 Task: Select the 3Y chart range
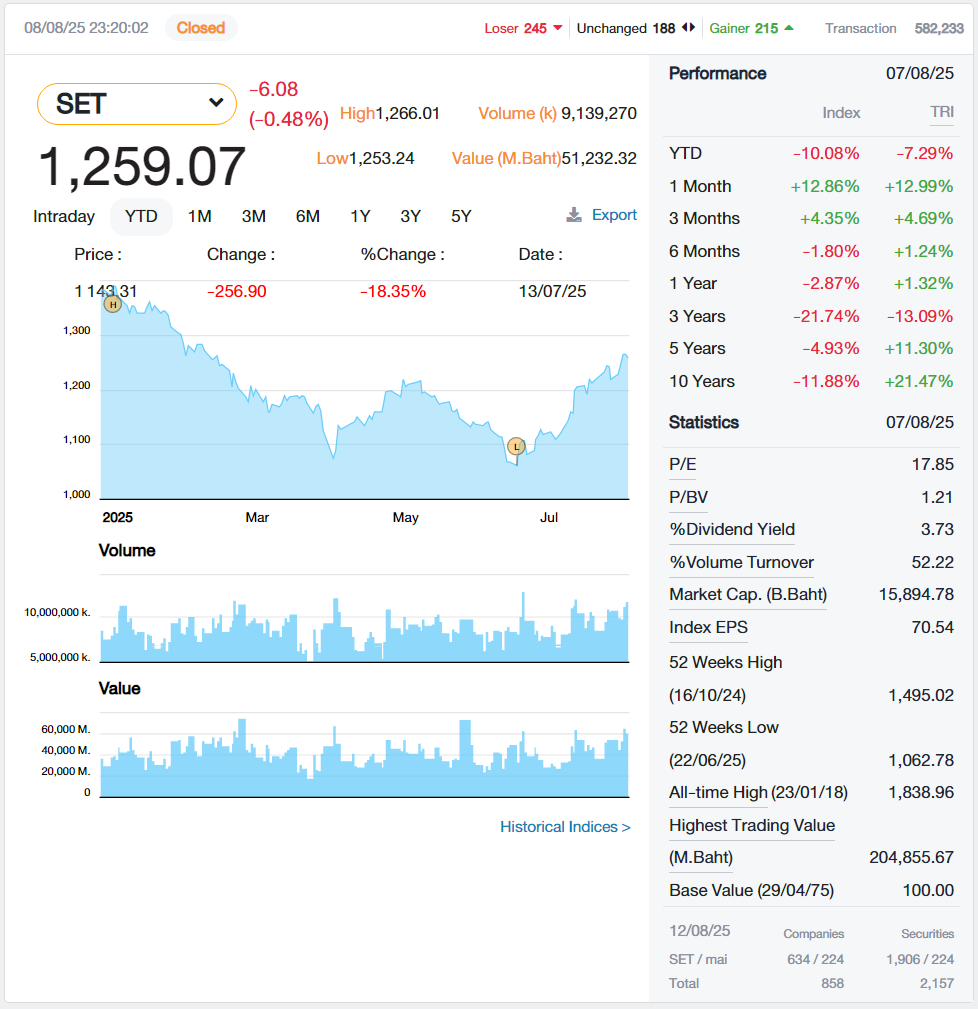[411, 216]
